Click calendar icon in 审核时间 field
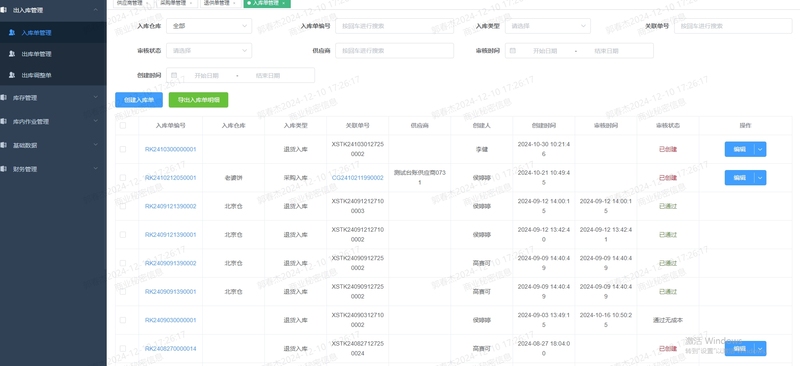 point(513,51)
